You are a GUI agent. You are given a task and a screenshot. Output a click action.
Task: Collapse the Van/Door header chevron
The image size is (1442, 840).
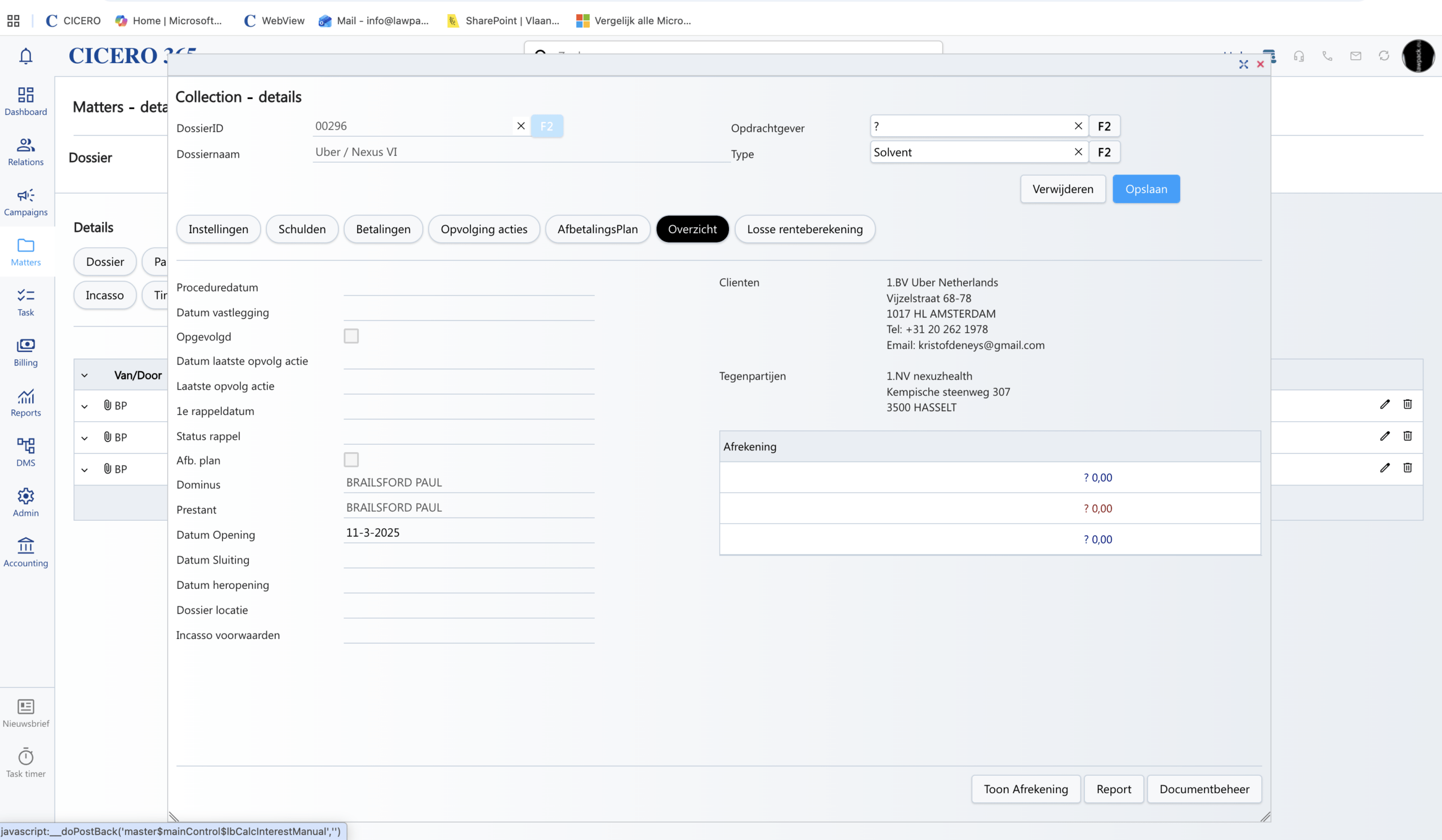tap(84, 375)
